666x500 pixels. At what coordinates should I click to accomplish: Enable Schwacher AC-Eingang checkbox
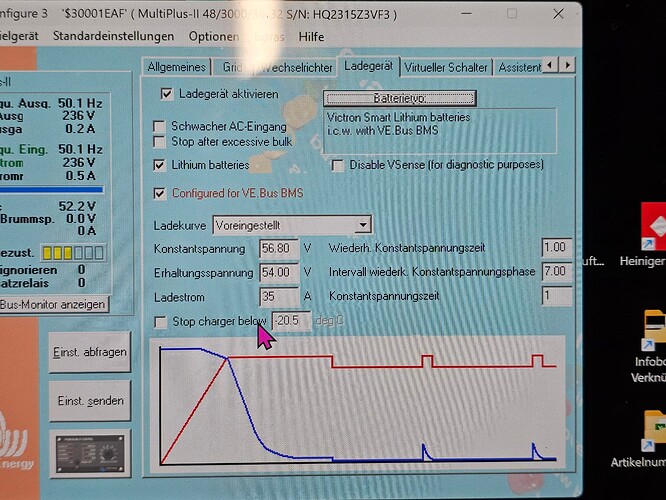(159, 127)
